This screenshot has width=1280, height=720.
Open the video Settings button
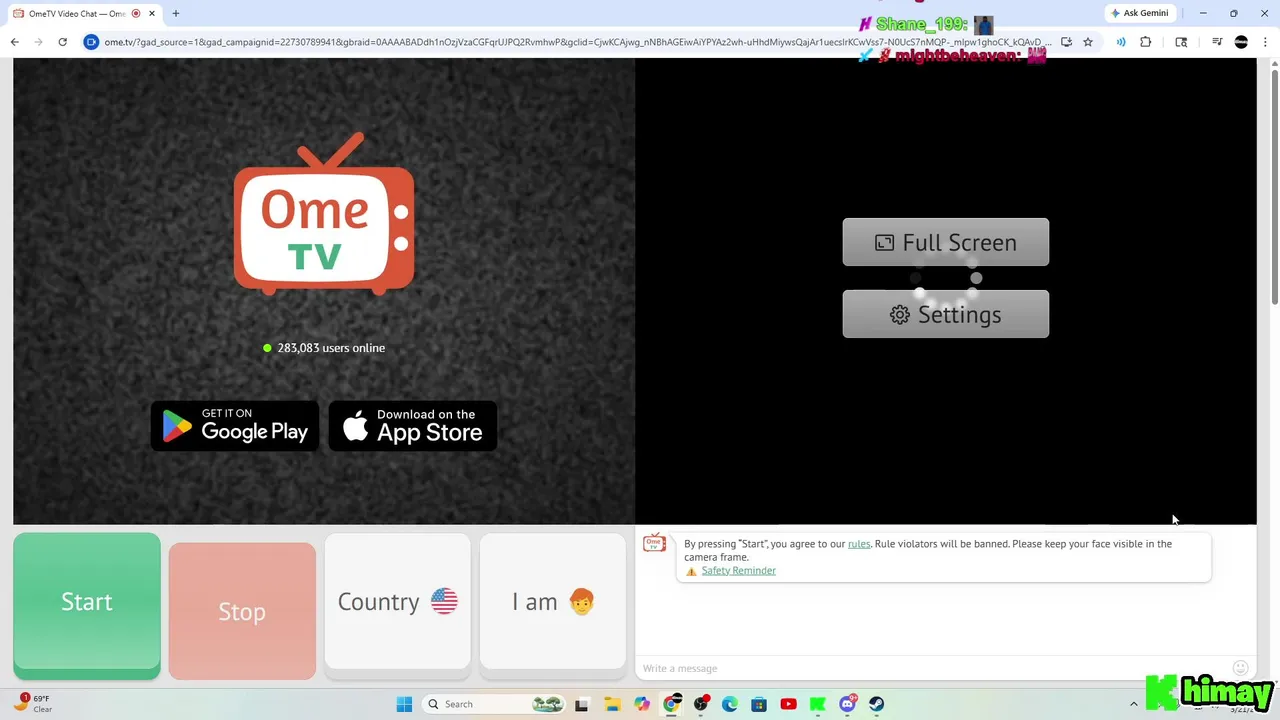click(x=946, y=314)
